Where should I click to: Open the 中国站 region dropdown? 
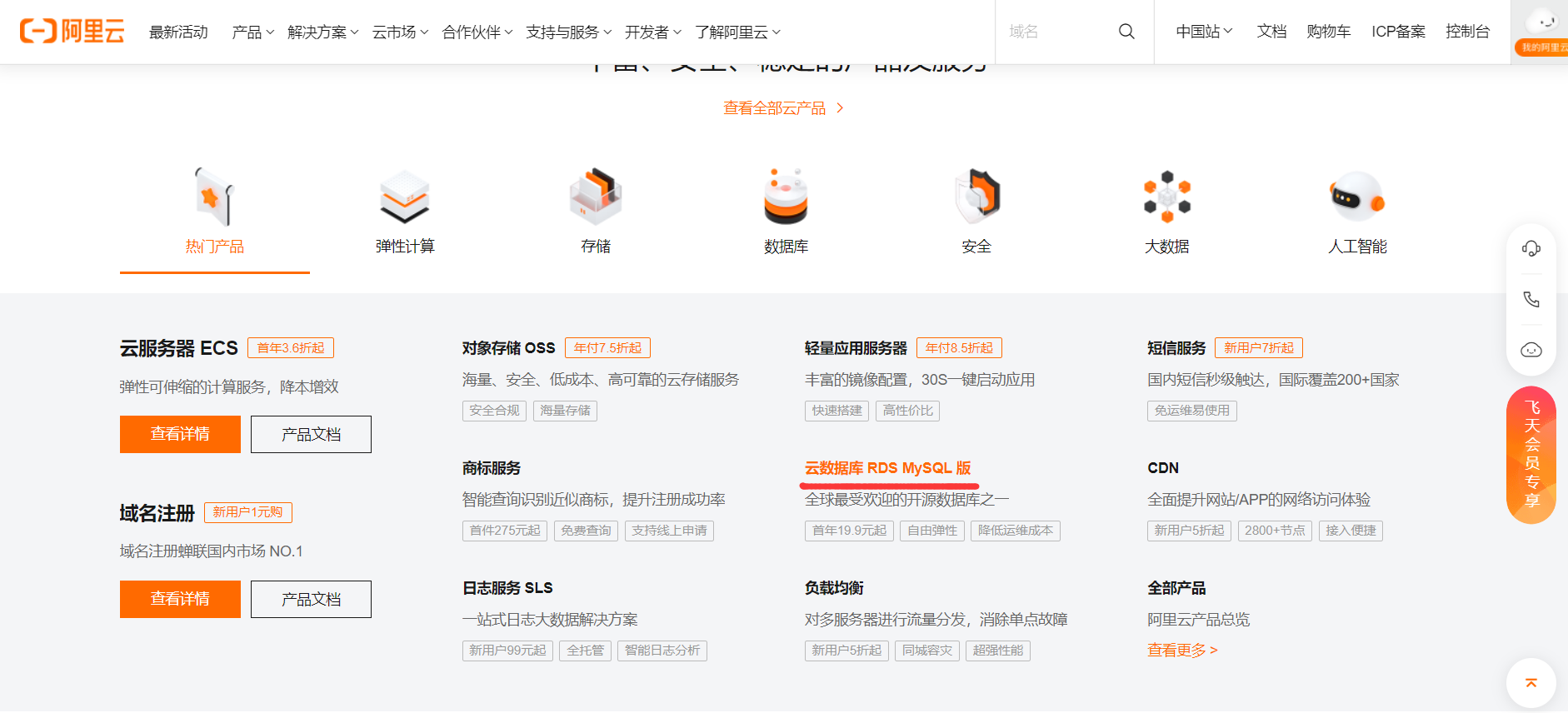(x=1204, y=32)
